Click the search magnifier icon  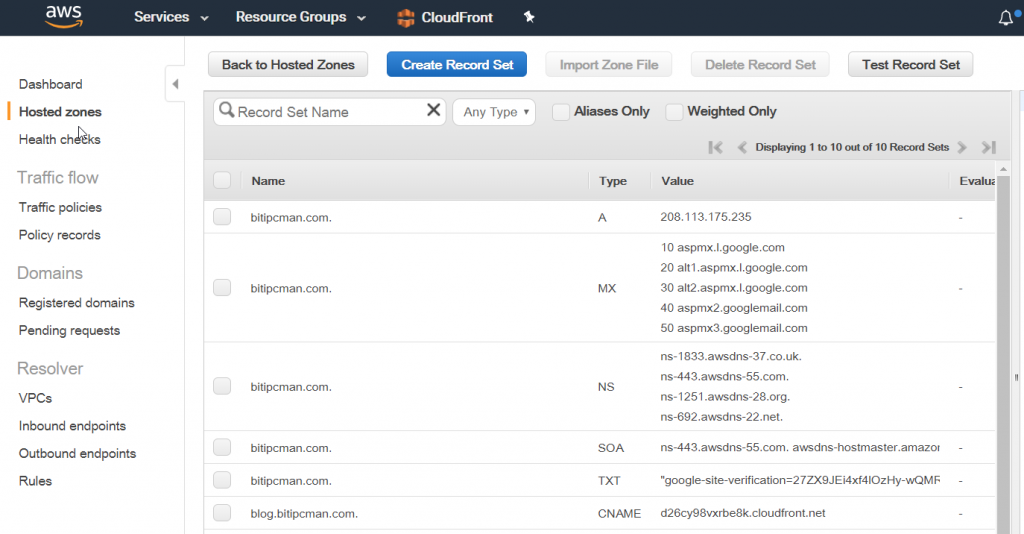coord(226,110)
